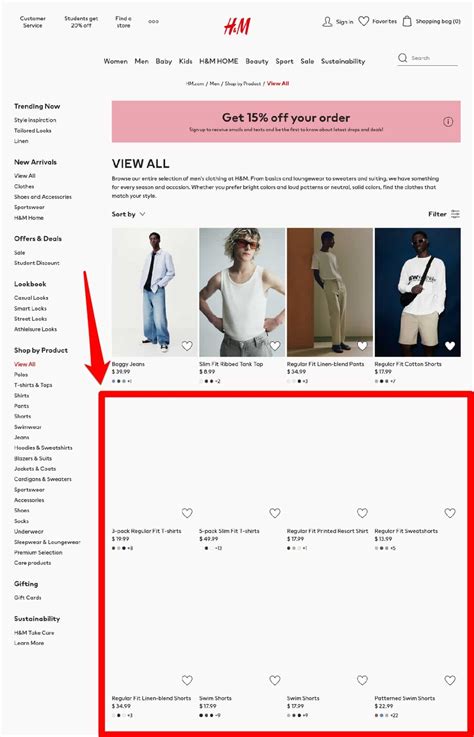The image size is (474, 737).
Task: Open the Shopping bag icon
Action: tap(407, 21)
